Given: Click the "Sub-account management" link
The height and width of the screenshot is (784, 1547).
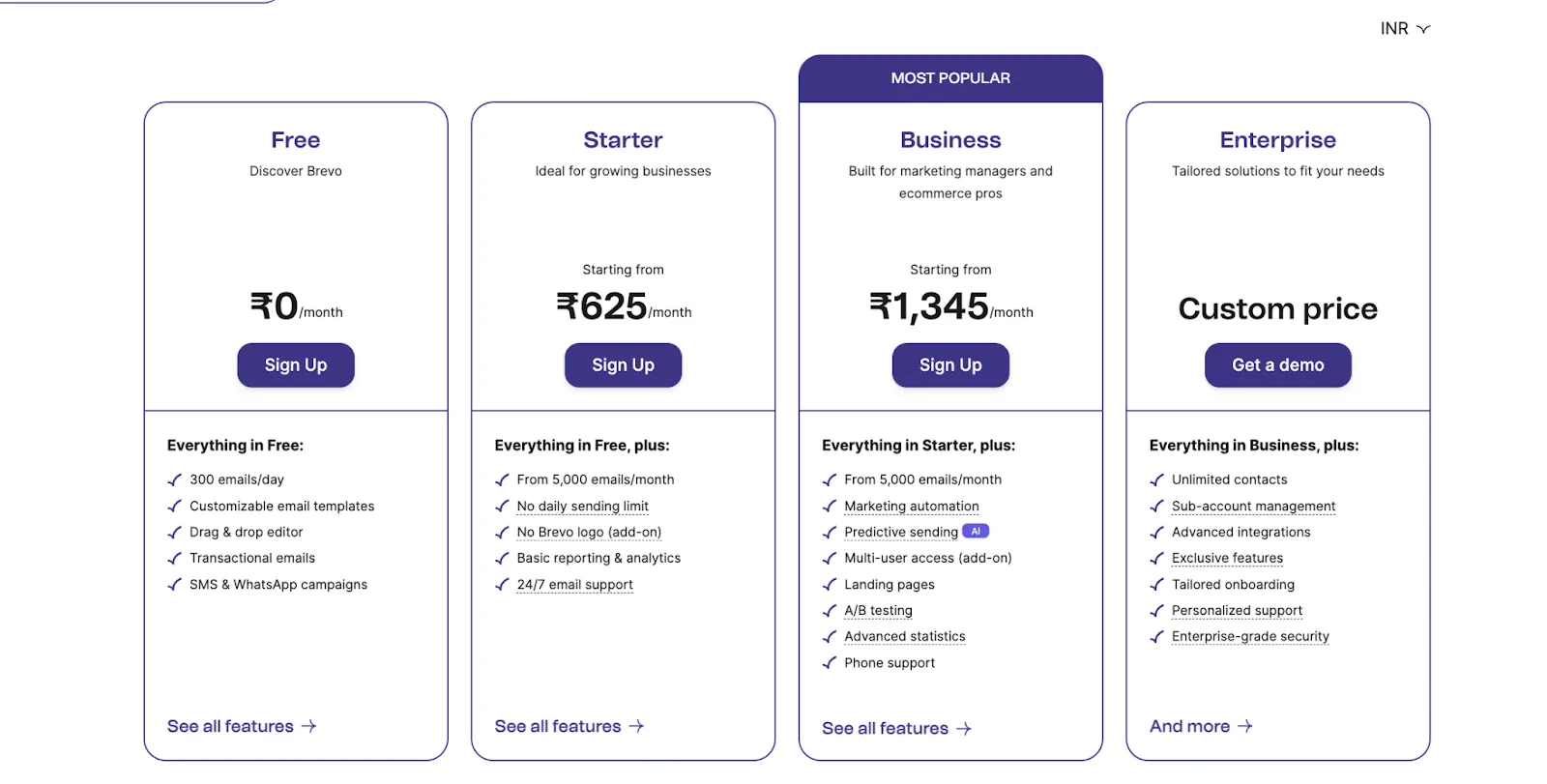Looking at the screenshot, I should click(1253, 506).
